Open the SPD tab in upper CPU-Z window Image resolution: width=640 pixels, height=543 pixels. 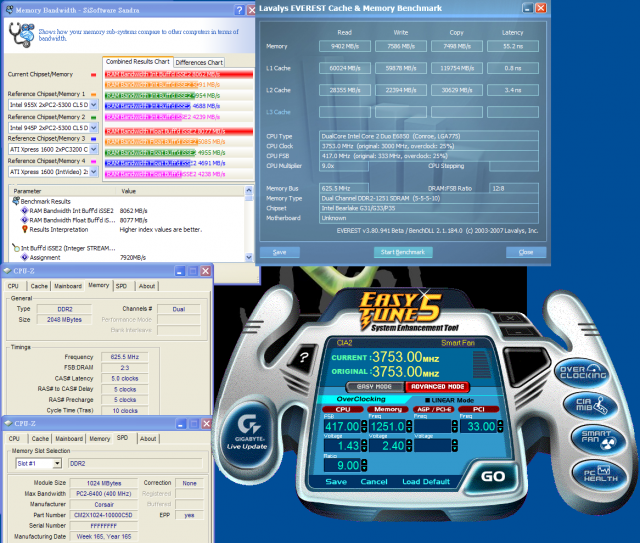click(x=121, y=286)
